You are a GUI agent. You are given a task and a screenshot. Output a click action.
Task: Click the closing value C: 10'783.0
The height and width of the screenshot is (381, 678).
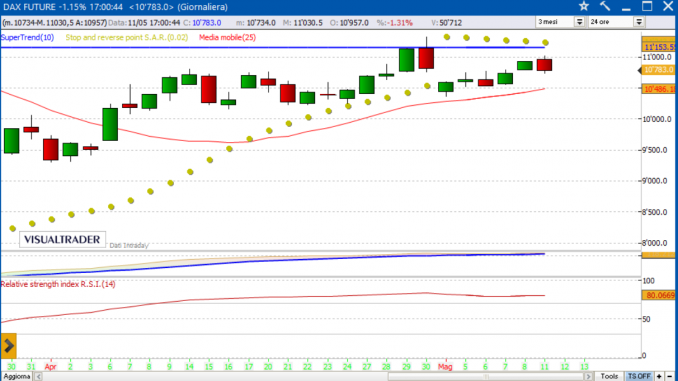[202, 22]
